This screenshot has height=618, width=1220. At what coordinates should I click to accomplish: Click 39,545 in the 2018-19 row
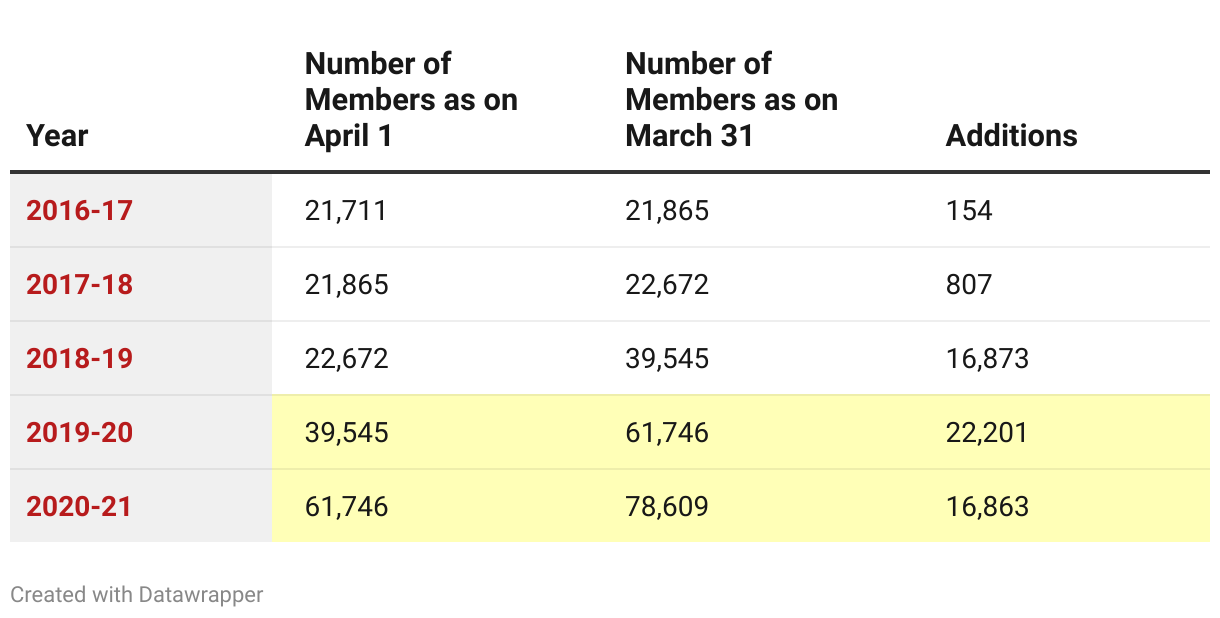coord(667,359)
